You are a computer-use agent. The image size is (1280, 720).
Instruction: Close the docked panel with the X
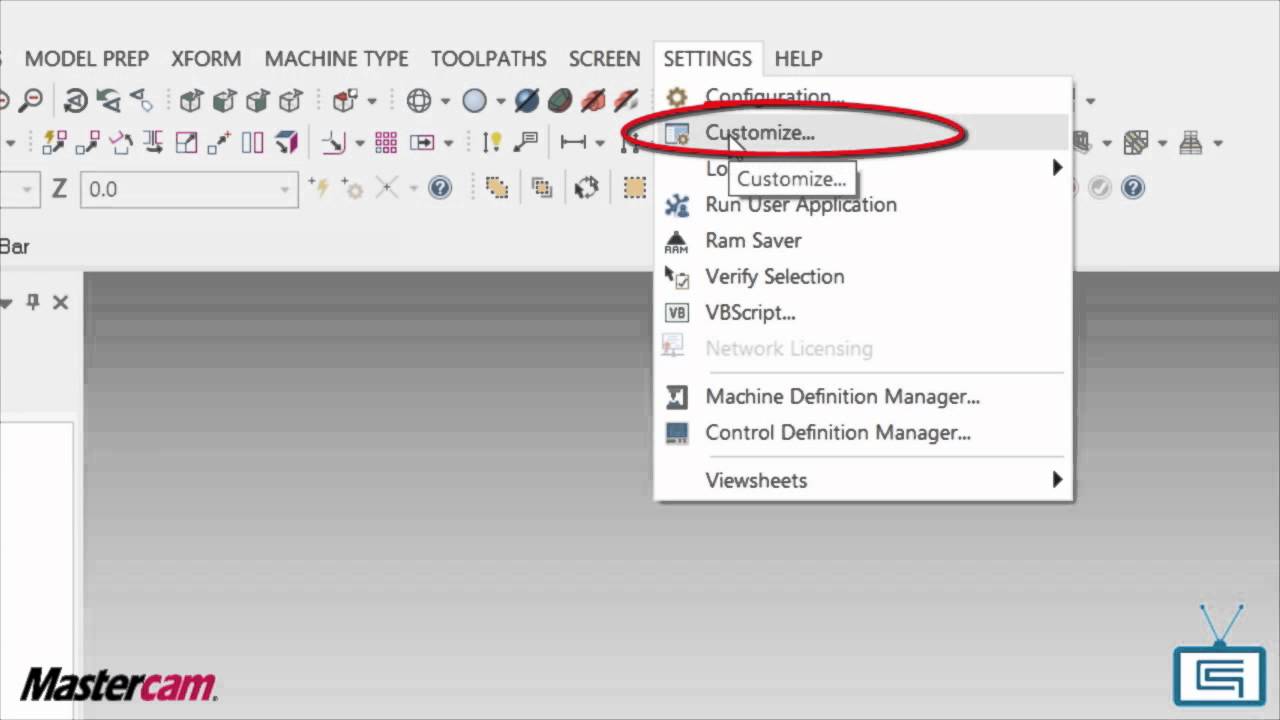pos(60,301)
